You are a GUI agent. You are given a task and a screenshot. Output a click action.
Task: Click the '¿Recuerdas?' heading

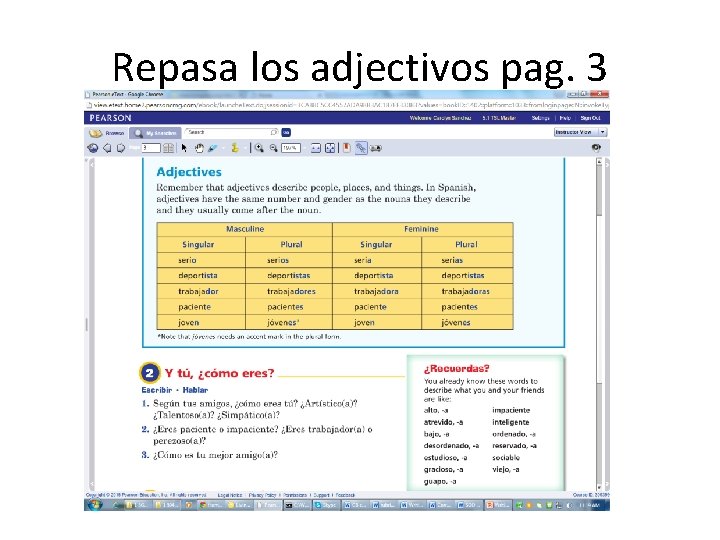[x=456, y=369]
